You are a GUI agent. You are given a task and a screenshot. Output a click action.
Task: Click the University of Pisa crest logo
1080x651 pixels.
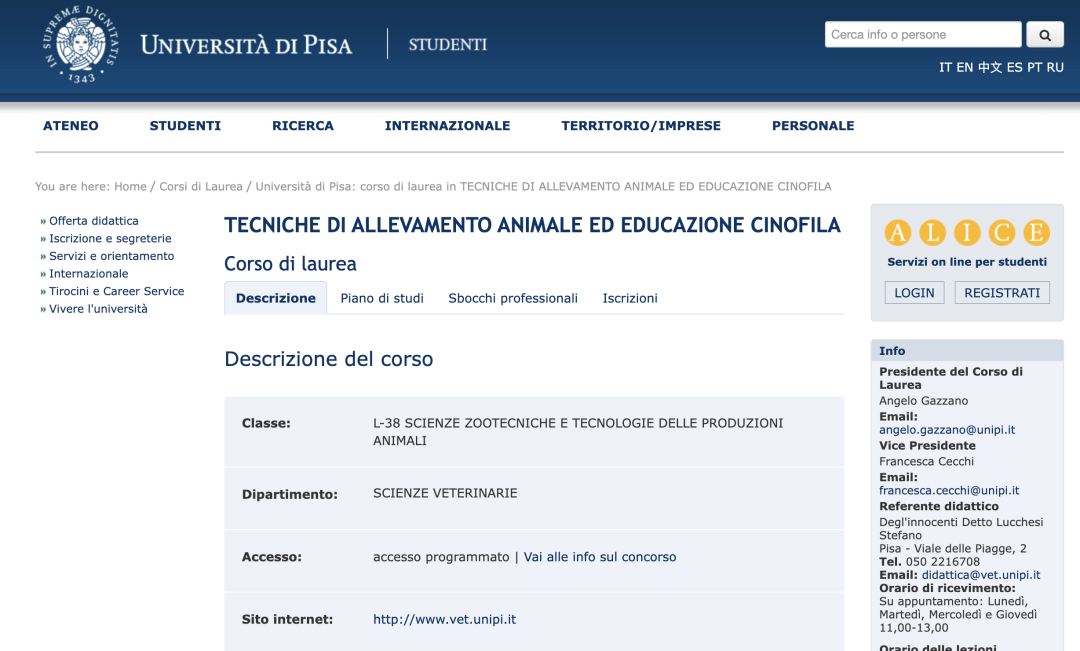81,45
